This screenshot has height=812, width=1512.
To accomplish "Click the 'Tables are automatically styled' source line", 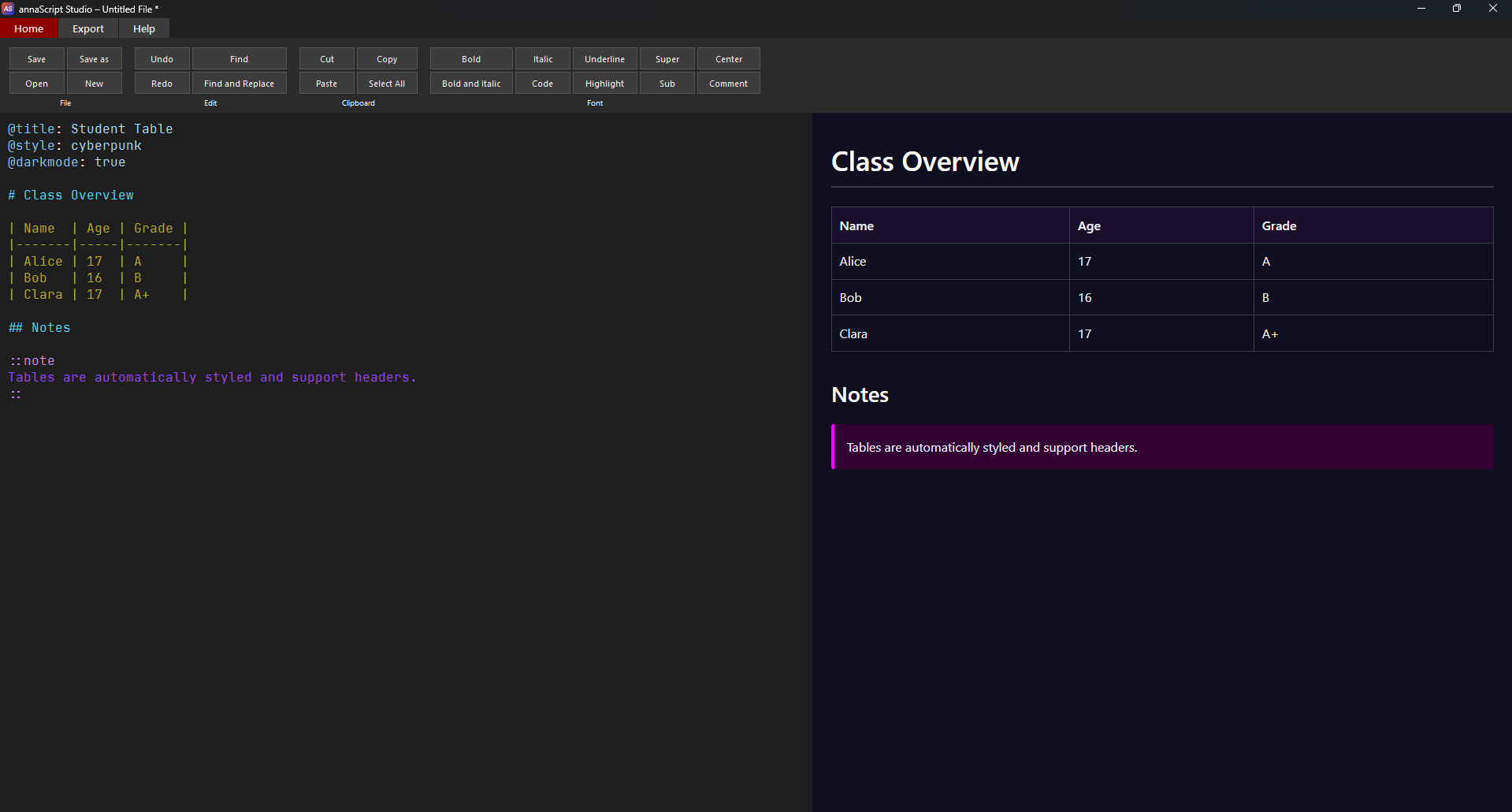I will point(212,378).
